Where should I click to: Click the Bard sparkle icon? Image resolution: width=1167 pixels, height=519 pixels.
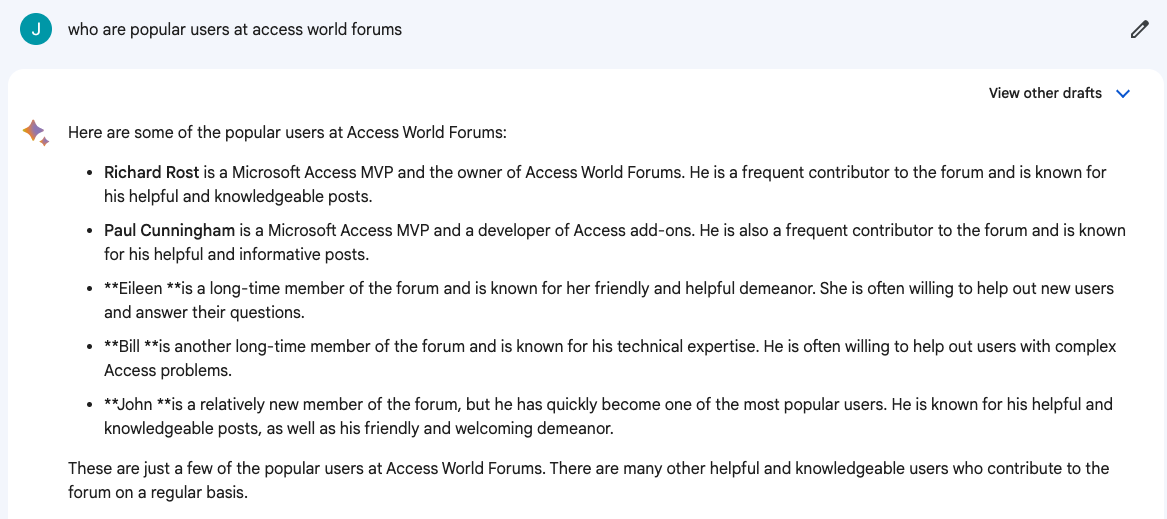click(36, 132)
